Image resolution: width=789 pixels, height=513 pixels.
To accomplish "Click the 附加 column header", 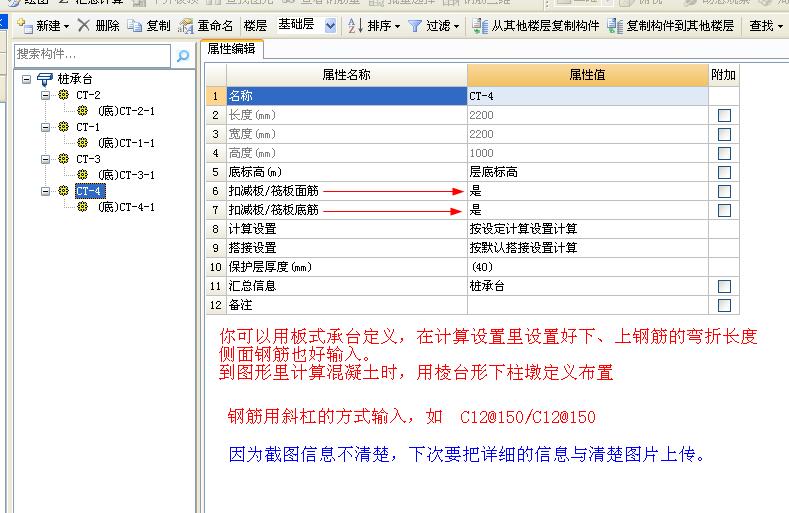I will [x=724, y=75].
